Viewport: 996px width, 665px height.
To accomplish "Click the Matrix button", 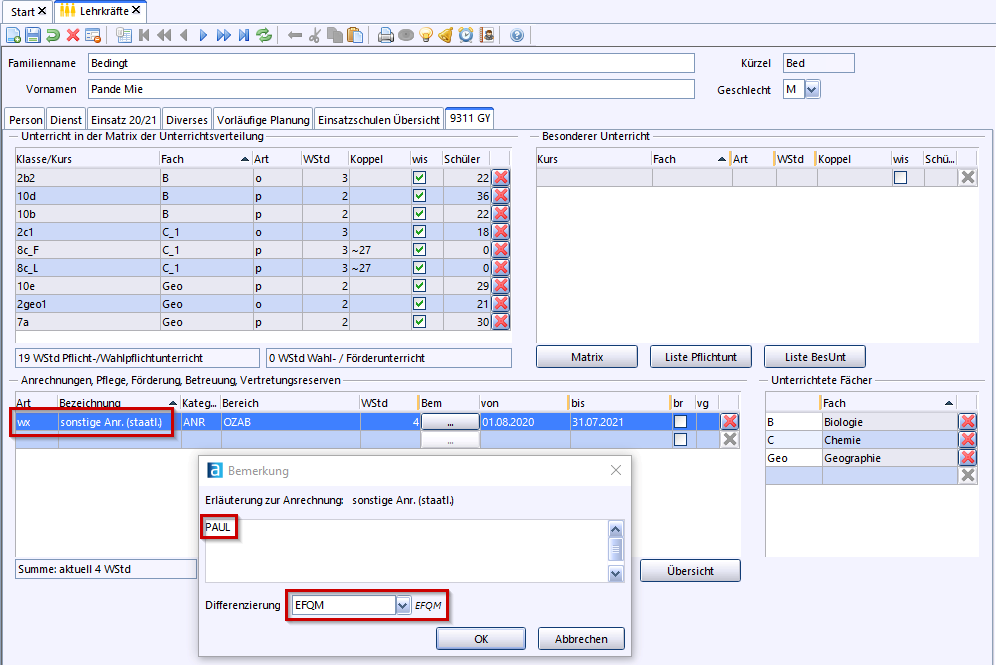I will 587,357.
